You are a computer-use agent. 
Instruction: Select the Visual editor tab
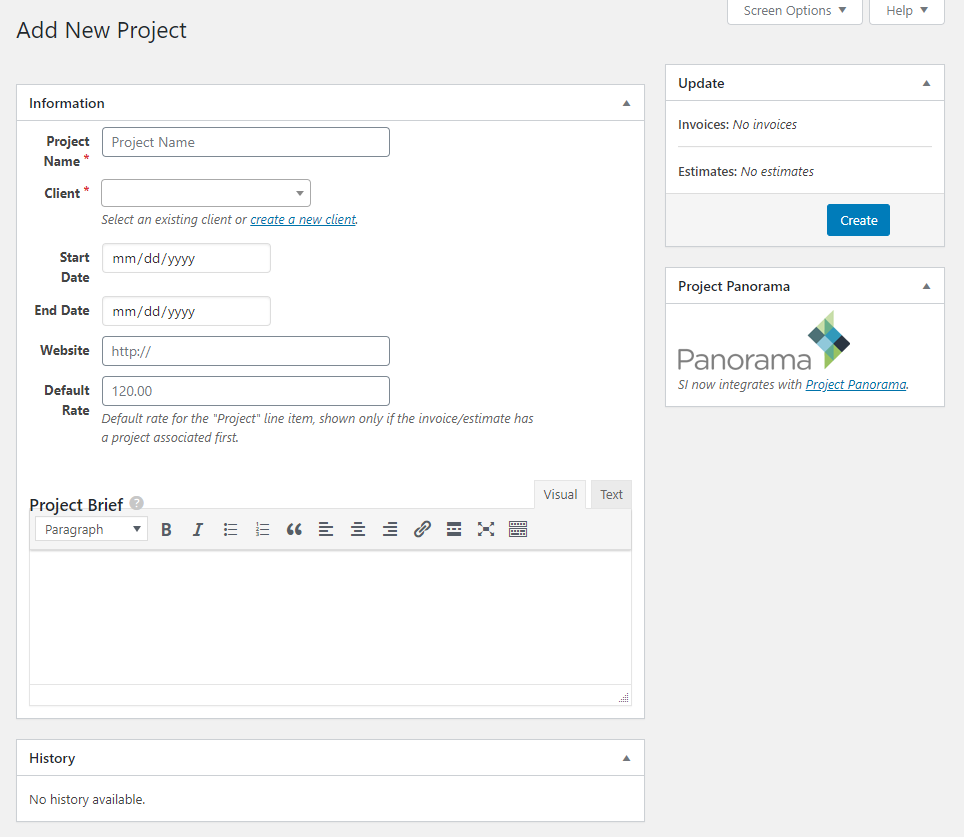point(560,494)
